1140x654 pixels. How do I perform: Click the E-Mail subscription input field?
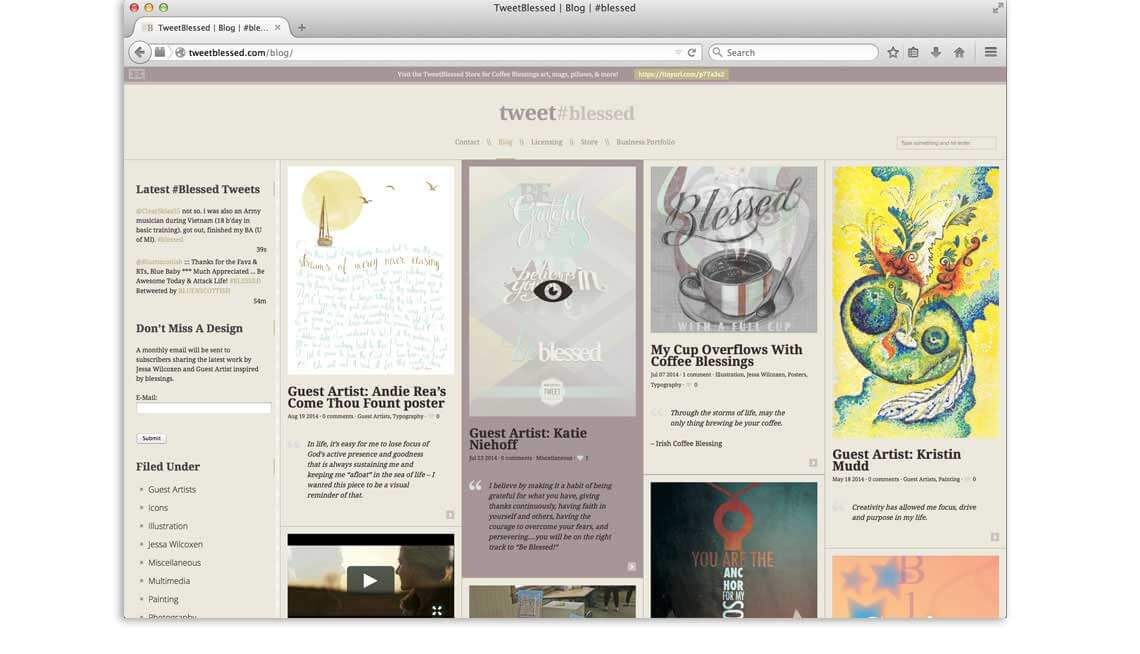pos(204,408)
